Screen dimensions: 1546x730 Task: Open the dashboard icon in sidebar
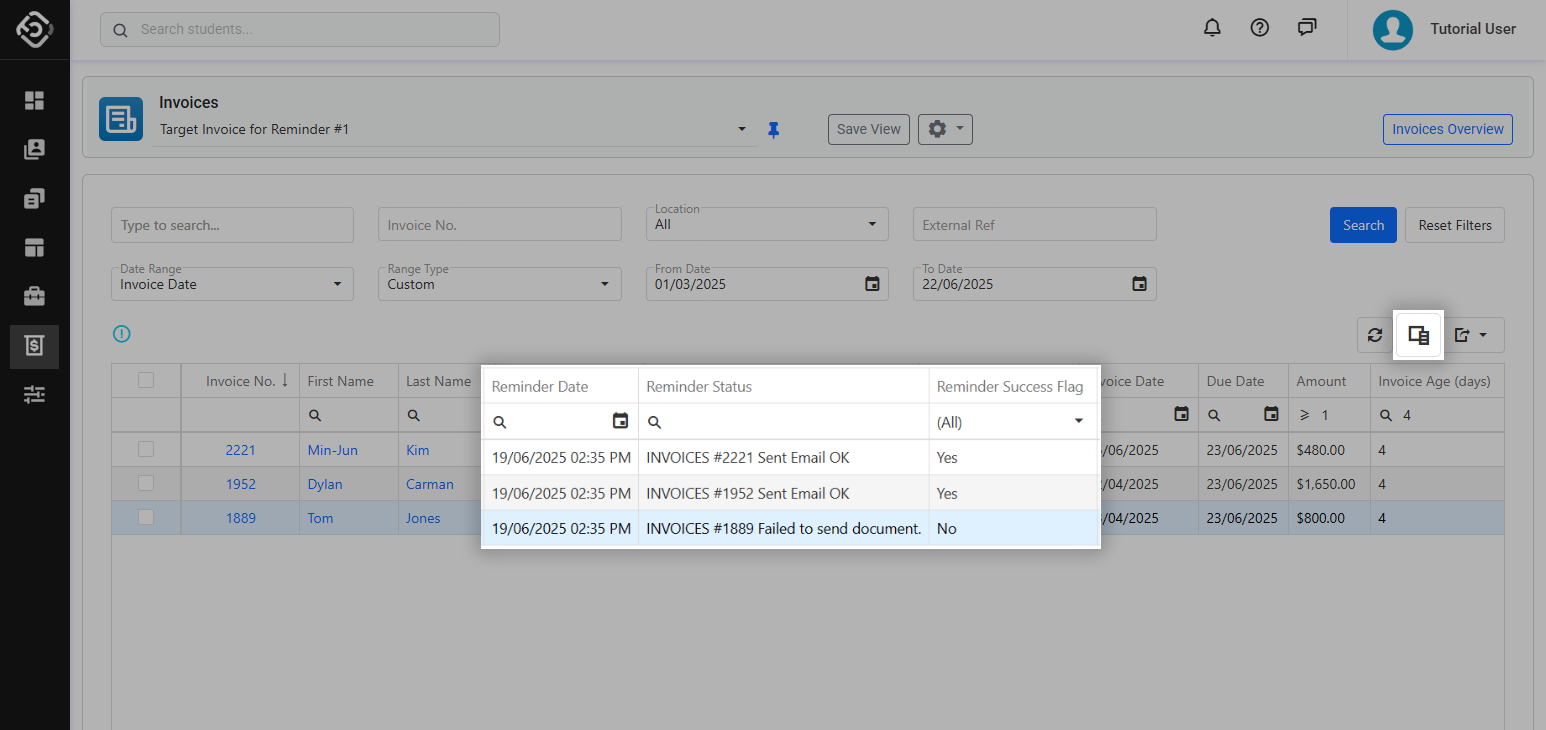pos(35,100)
